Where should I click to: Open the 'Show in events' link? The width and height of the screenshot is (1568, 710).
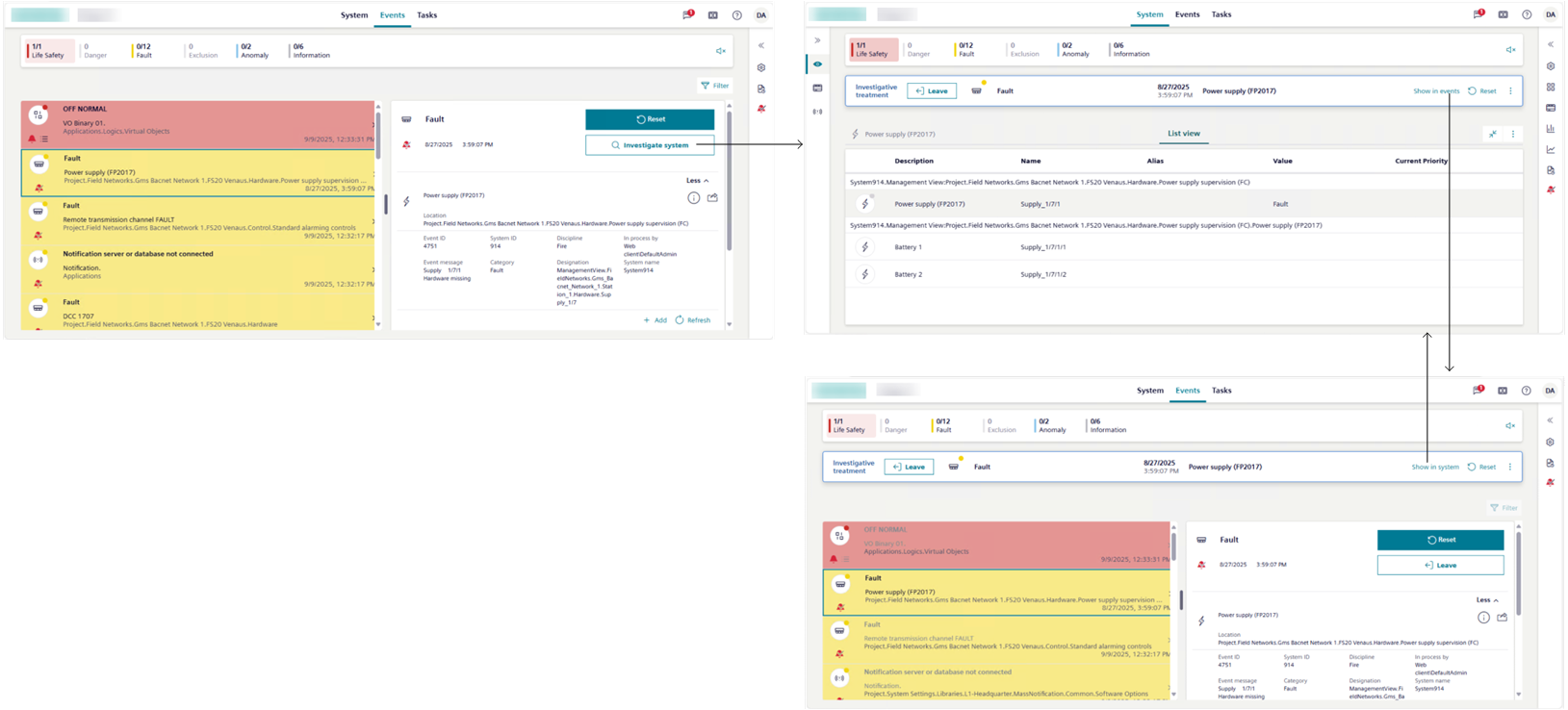click(1435, 91)
